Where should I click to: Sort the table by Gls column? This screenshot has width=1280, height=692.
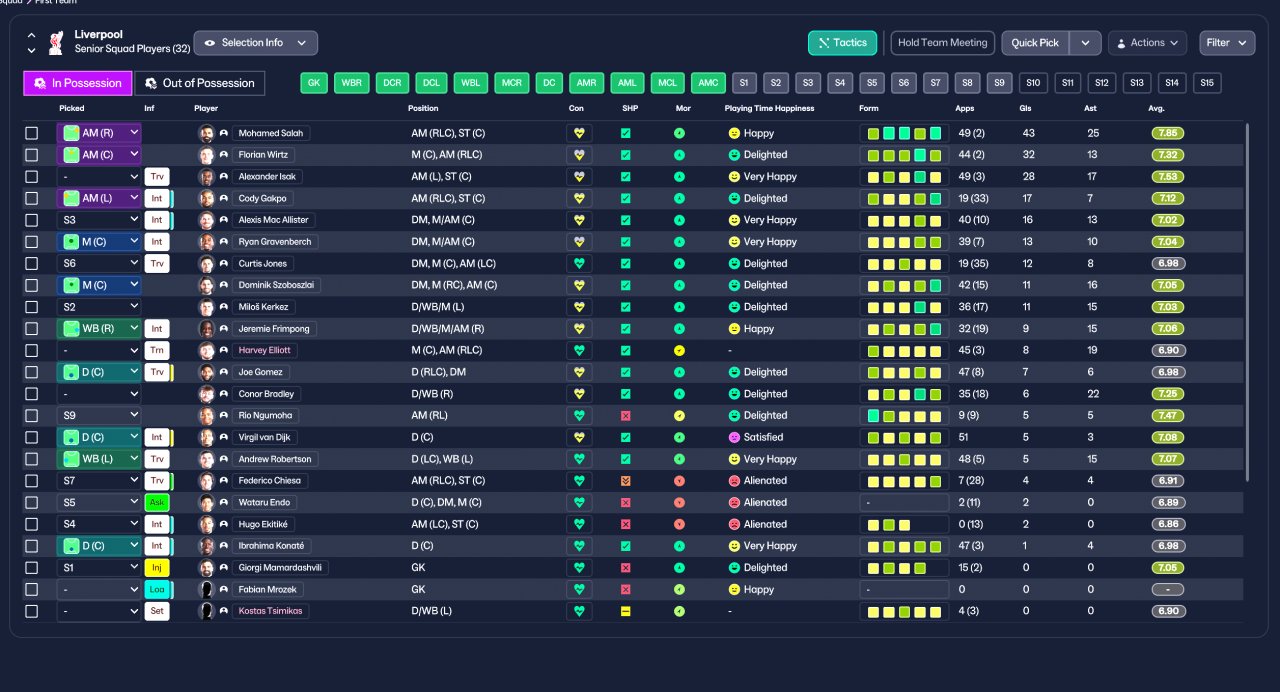[1027, 108]
